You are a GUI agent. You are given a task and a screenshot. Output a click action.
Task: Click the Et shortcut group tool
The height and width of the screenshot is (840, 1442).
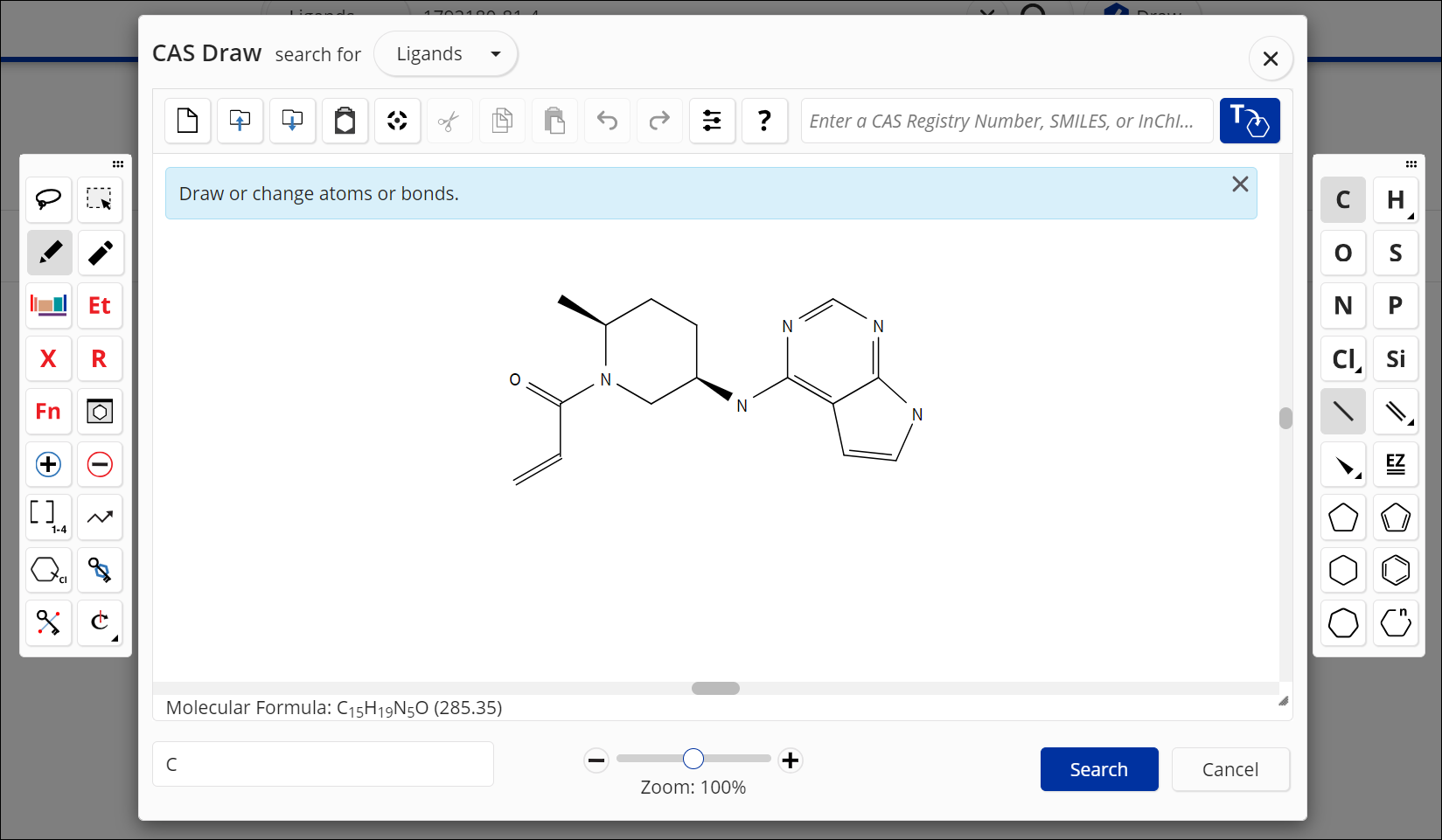(100, 305)
